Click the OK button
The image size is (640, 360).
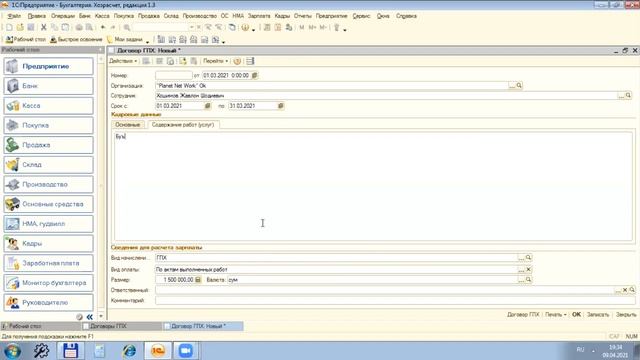pyautogui.click(x=576, y=315)
